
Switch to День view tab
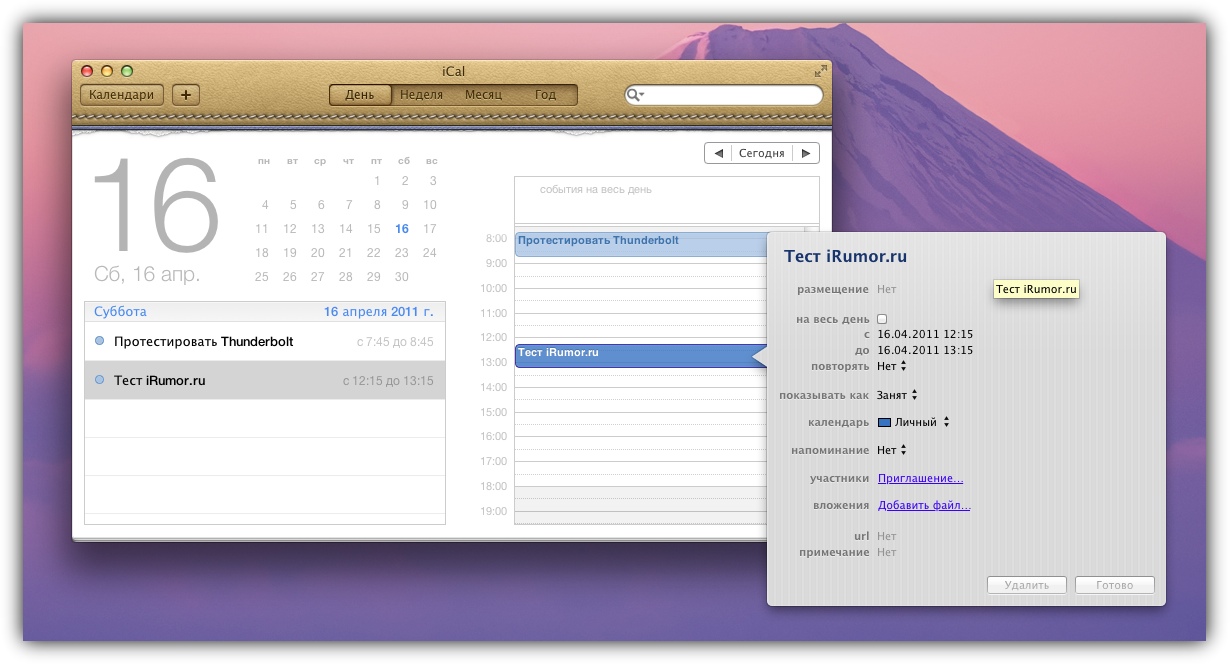click(x=360, y=95)
